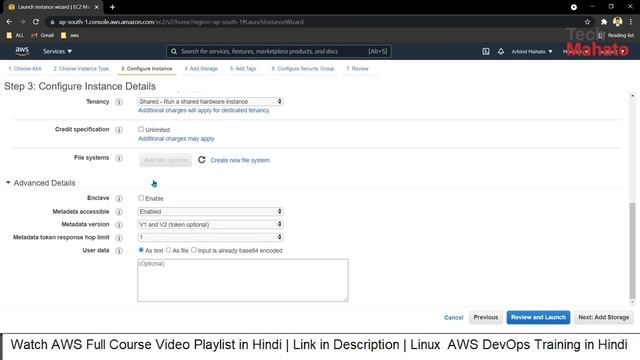640x360 pixels.
Task: Open the Metadata accessible dropdown
Action: pyautogui.click(x=210, y=211)
